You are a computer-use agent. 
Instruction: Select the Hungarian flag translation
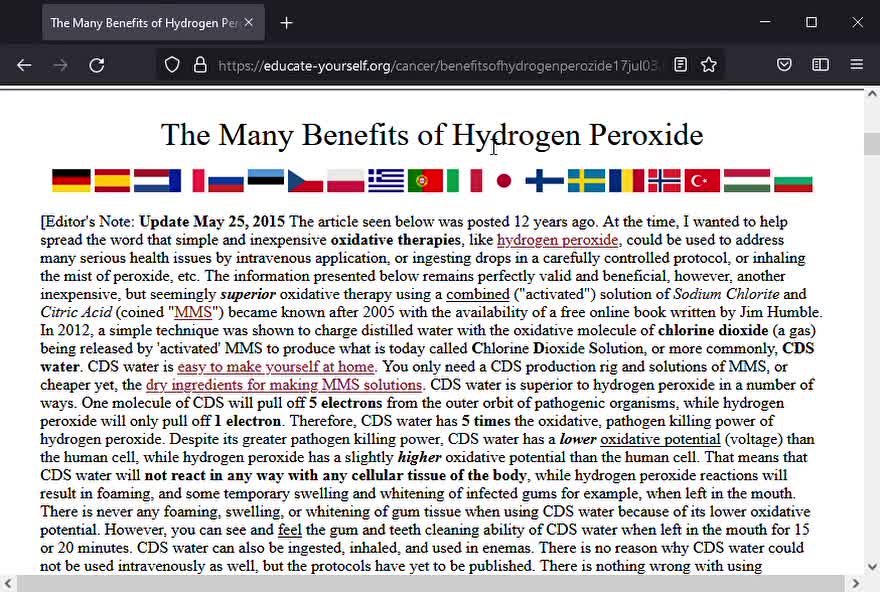pos(747,181)
